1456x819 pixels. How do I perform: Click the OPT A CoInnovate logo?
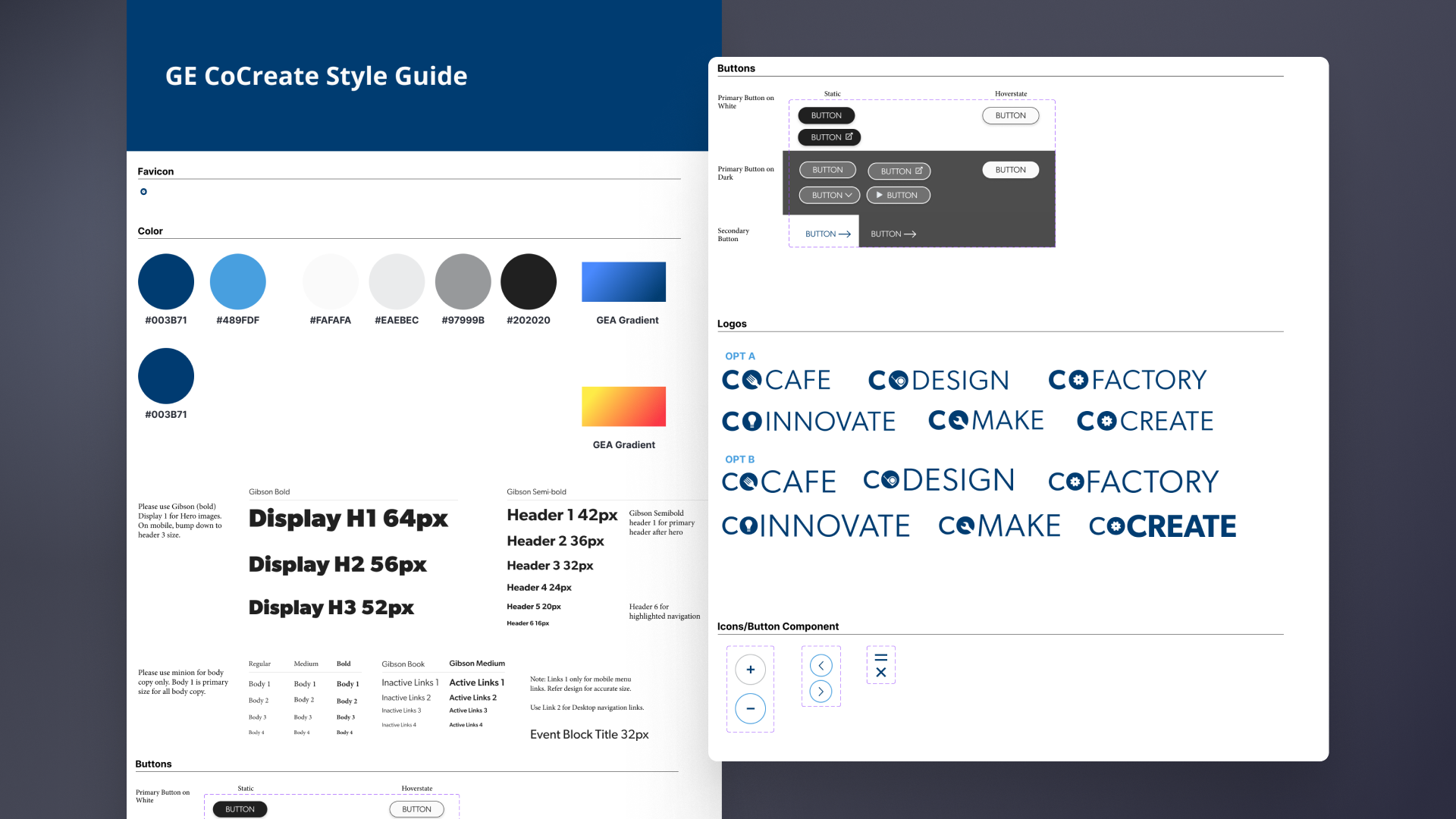pyautogui.click(x=808, y=421)
